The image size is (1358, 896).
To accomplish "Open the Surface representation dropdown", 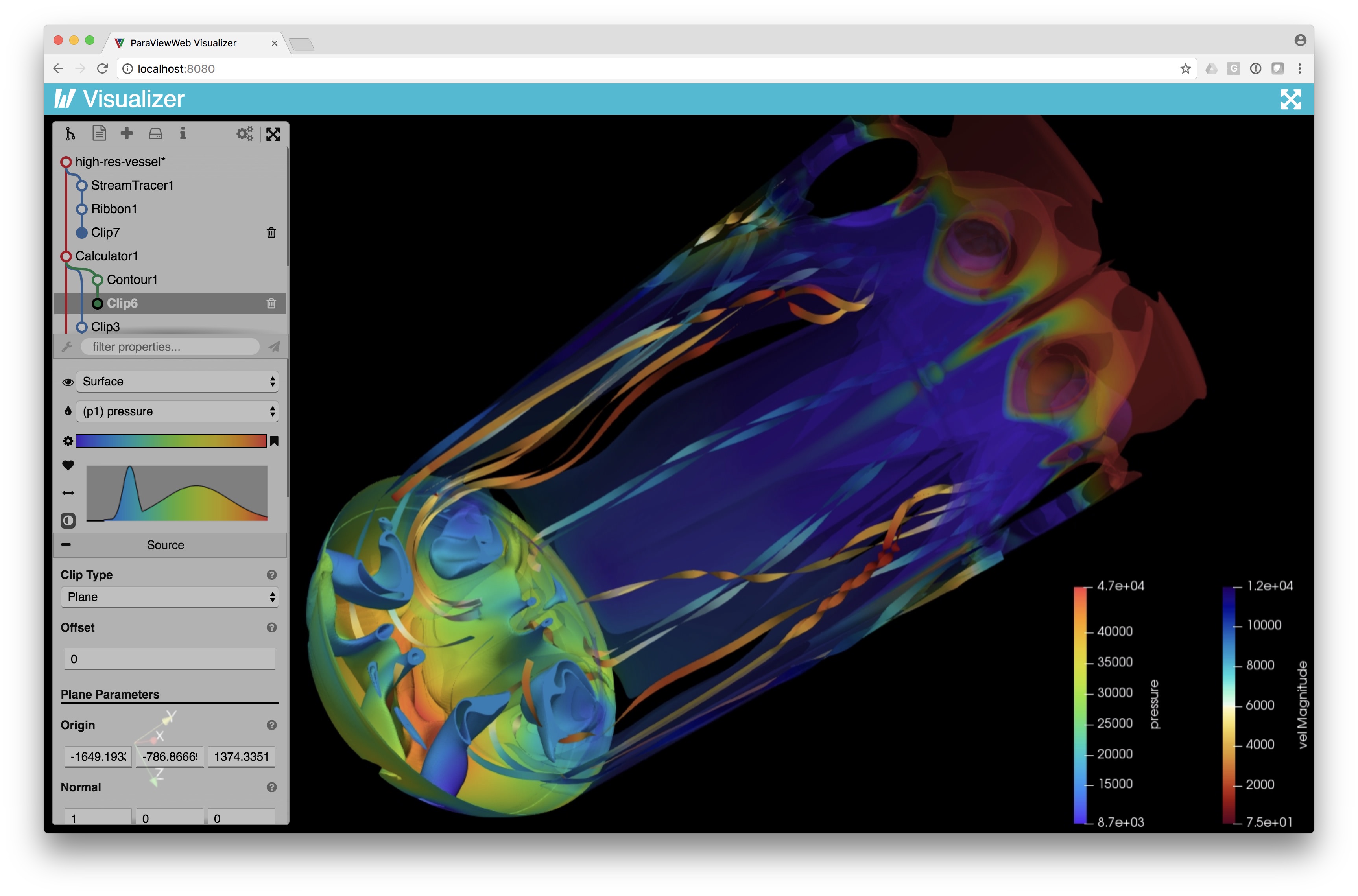I will tap(177, 381).
